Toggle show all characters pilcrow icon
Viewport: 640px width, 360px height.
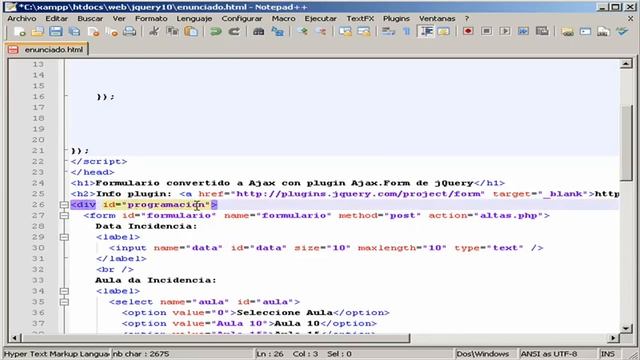[407, 31]
